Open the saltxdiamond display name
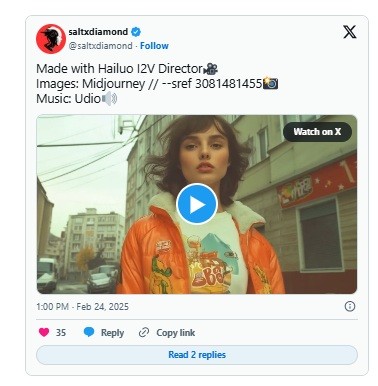Viewport: 378px width, 386px height. pyautogui.click(x=98, y=32)
